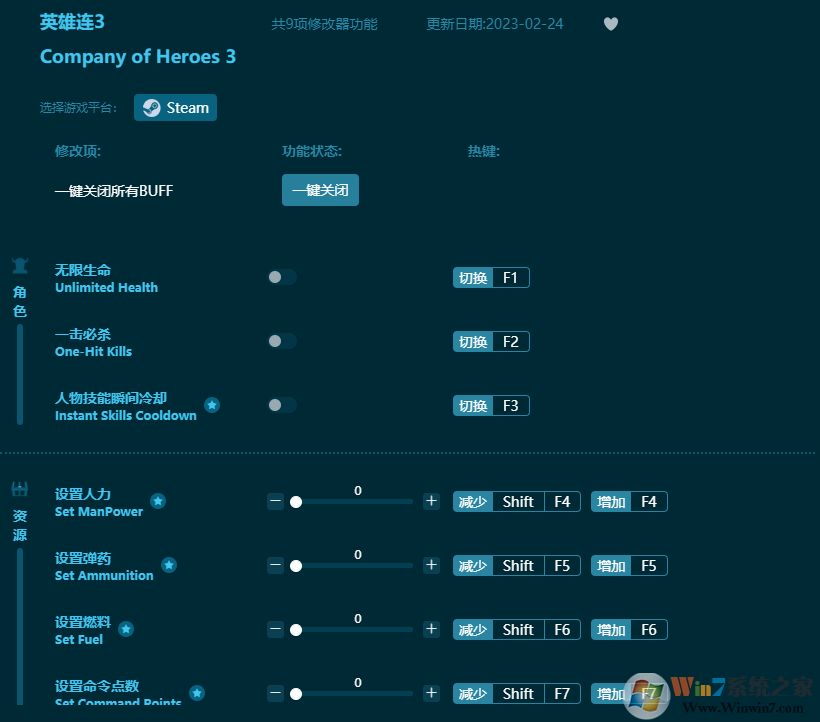Click the 切换 F2 hotkey button

[491, 341]
